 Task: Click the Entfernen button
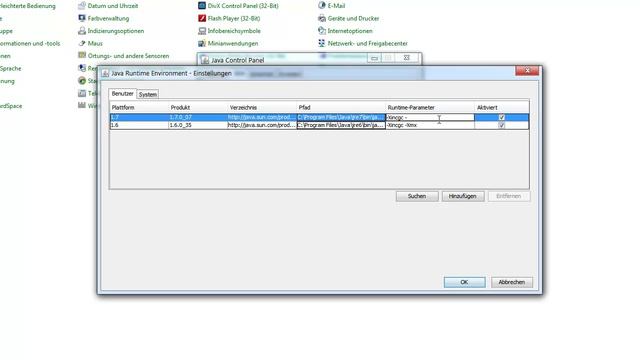point(509,196)
